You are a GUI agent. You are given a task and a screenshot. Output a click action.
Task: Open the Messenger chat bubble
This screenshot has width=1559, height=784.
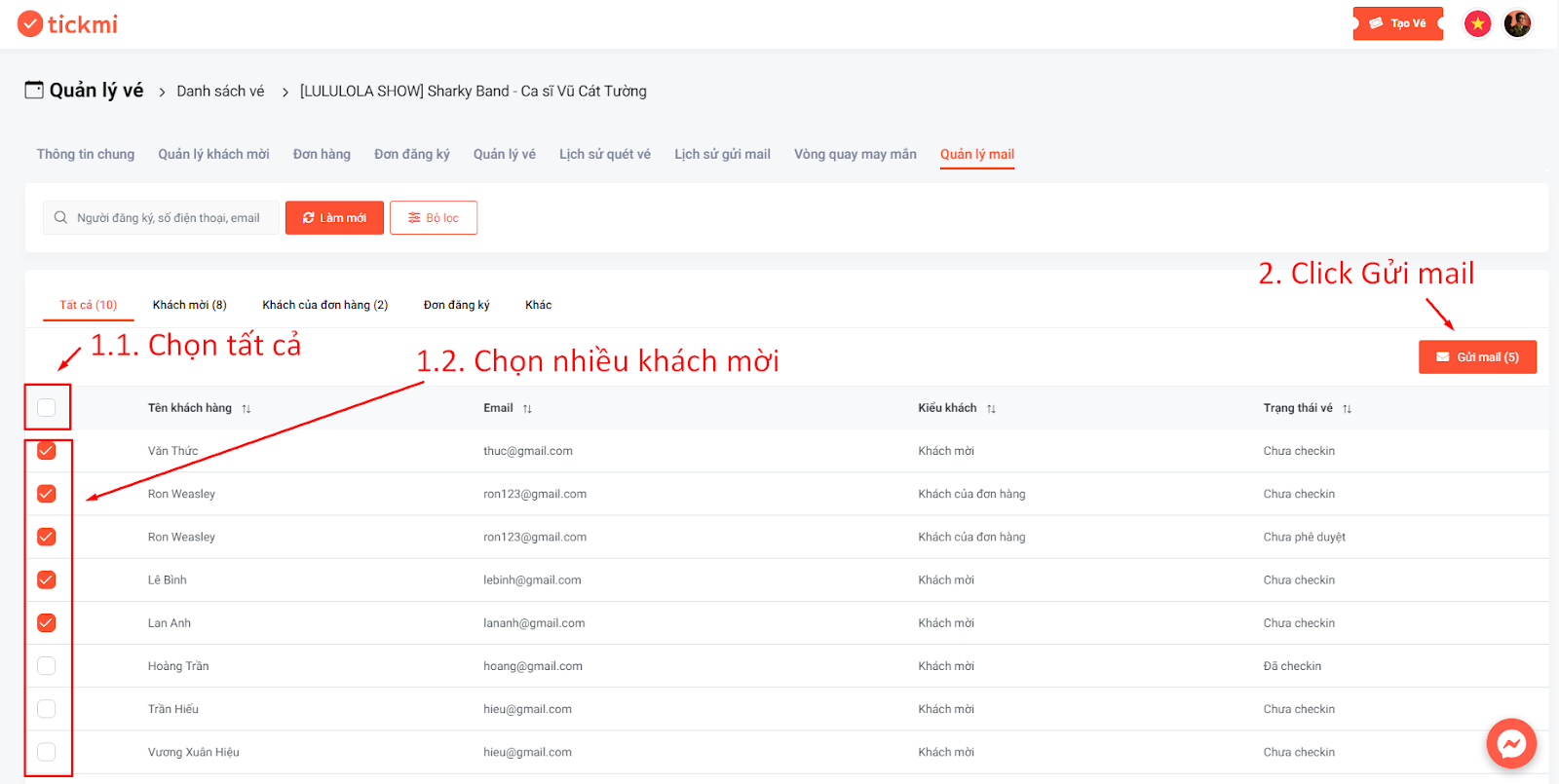click(x=1511, y=744)
